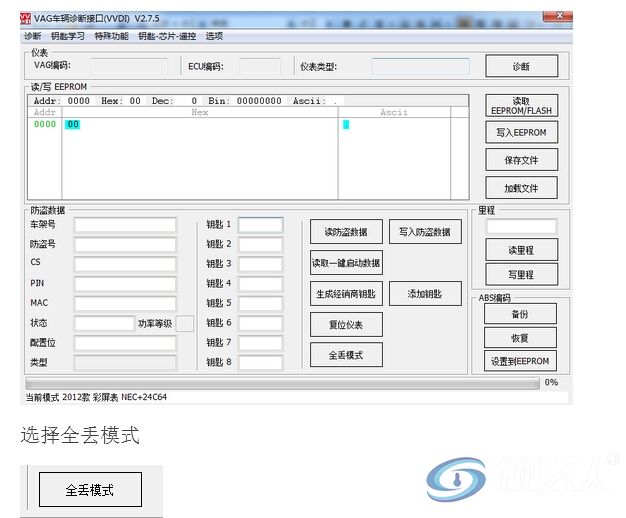Open the 钥匙学习 menu
Image resolution: width=626 pixels, height=518 pixels.
67,36
